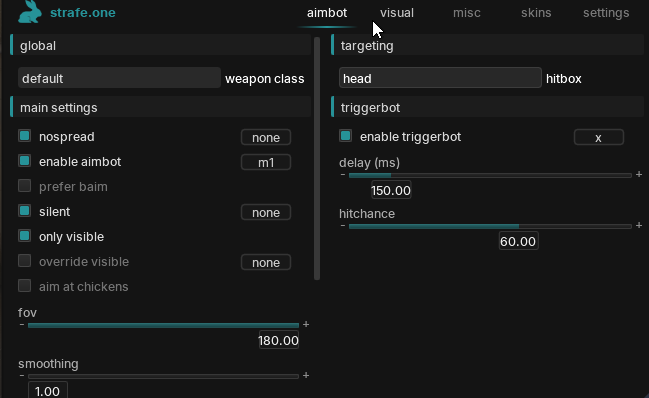
Task: Switch to the visual tab
Action: tap(397, 13)
